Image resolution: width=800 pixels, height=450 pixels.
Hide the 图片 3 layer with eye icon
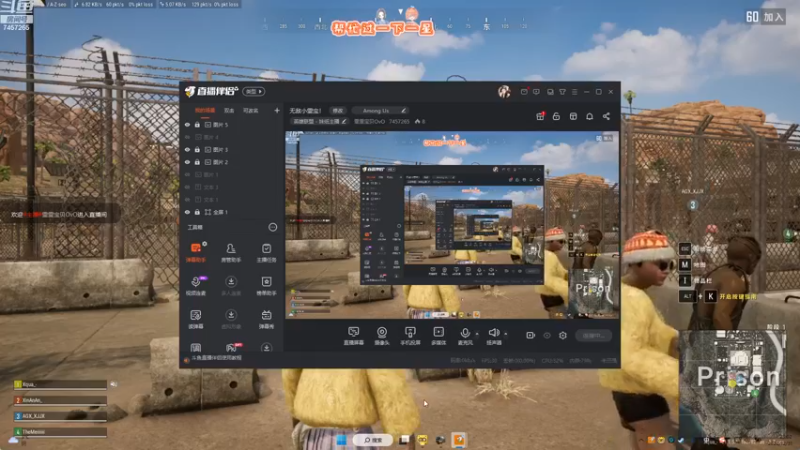tap(187, 149)
